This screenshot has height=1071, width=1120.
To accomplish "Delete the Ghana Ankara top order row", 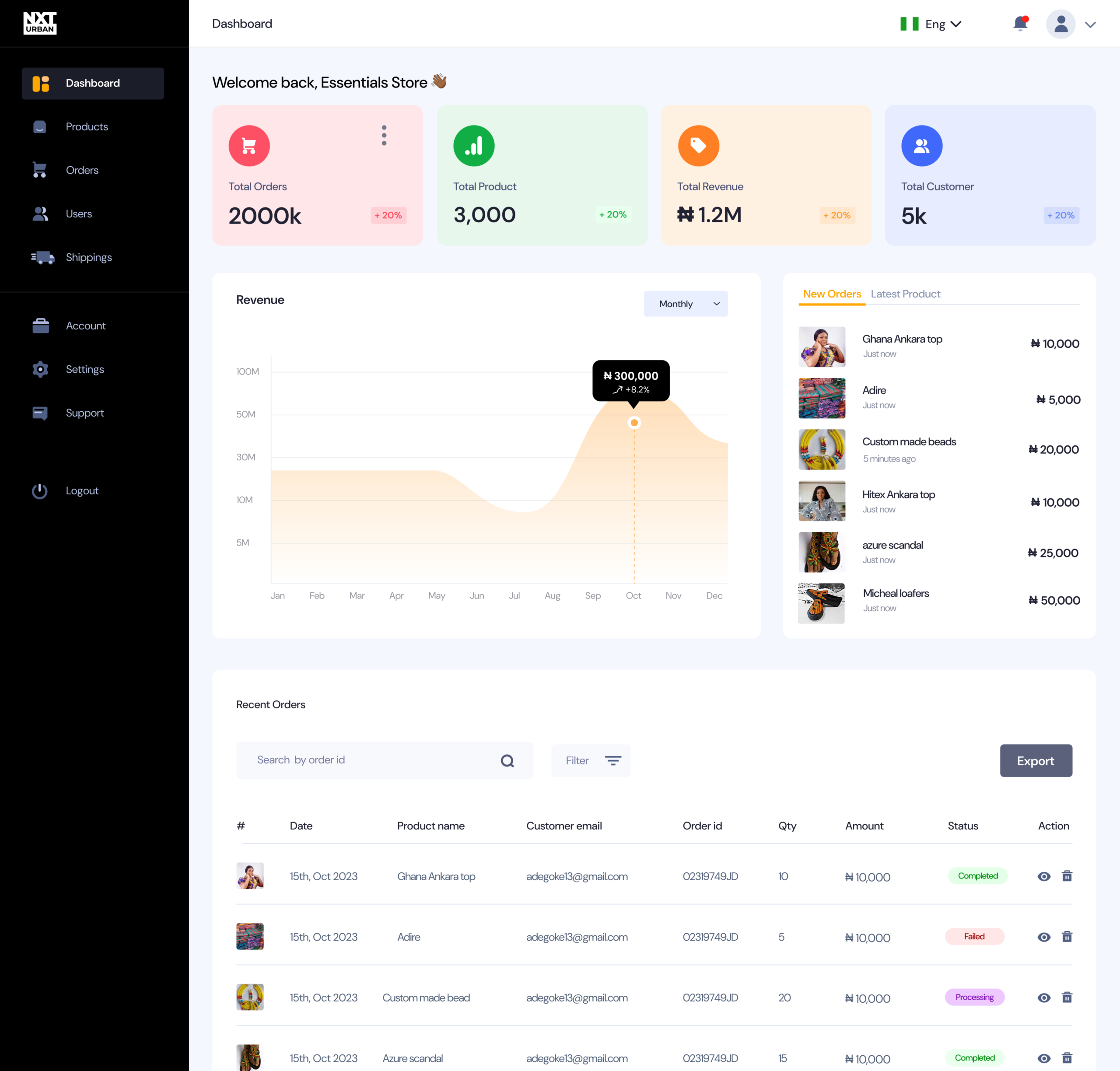I will pyautogui.click(x=1066, y=876).
